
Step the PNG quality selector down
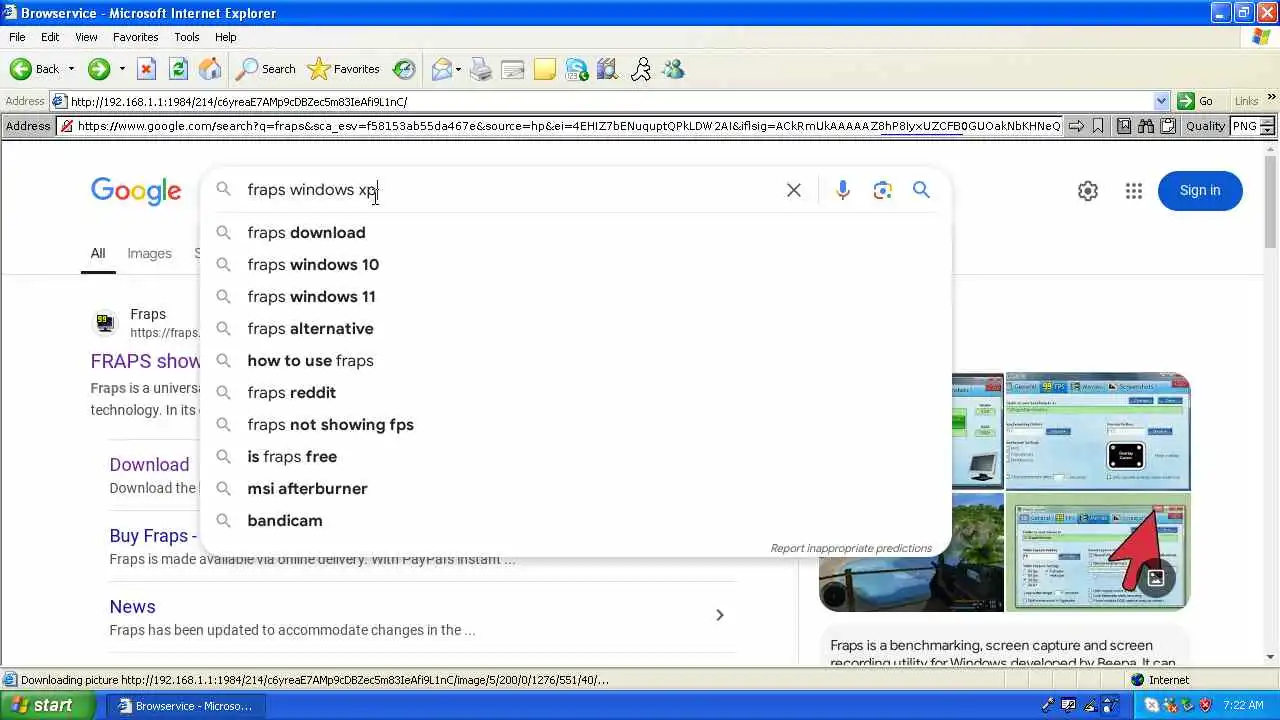tap(1267, 130)
